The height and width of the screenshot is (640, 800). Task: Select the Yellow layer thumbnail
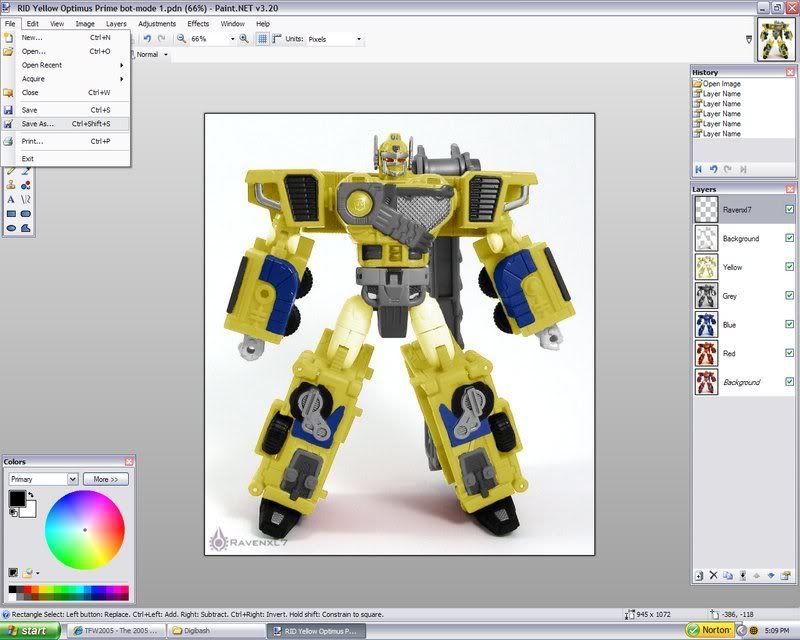tap(706, 267)
